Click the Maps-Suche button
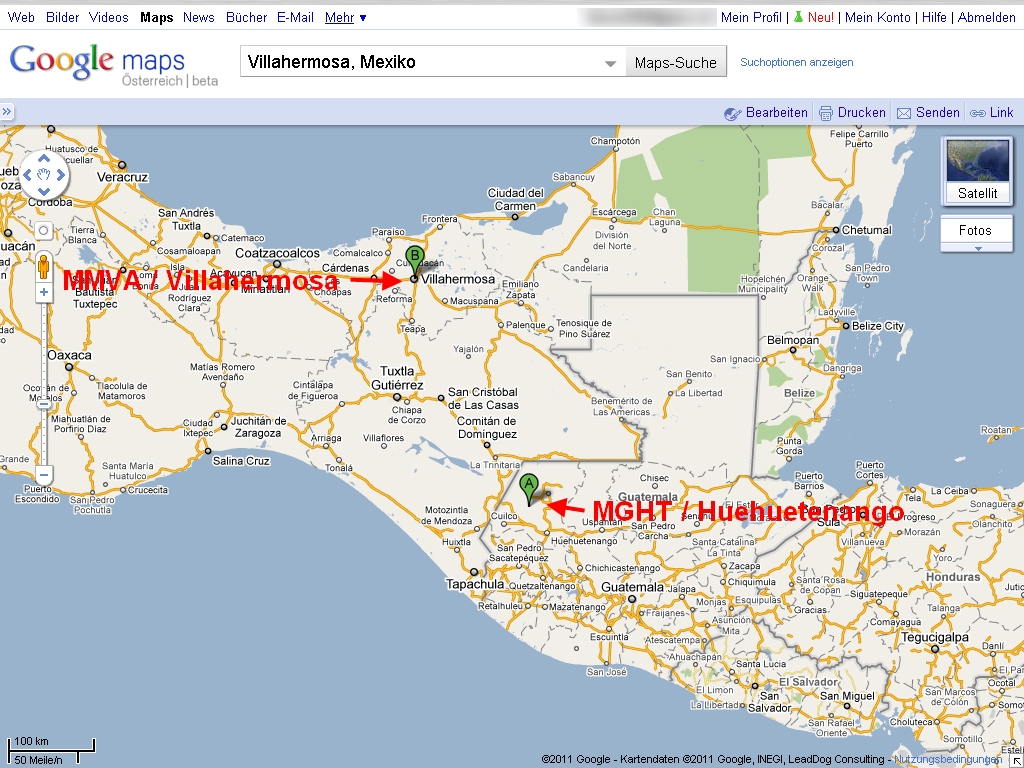The image size is (1024, 768). click(676, 62)
